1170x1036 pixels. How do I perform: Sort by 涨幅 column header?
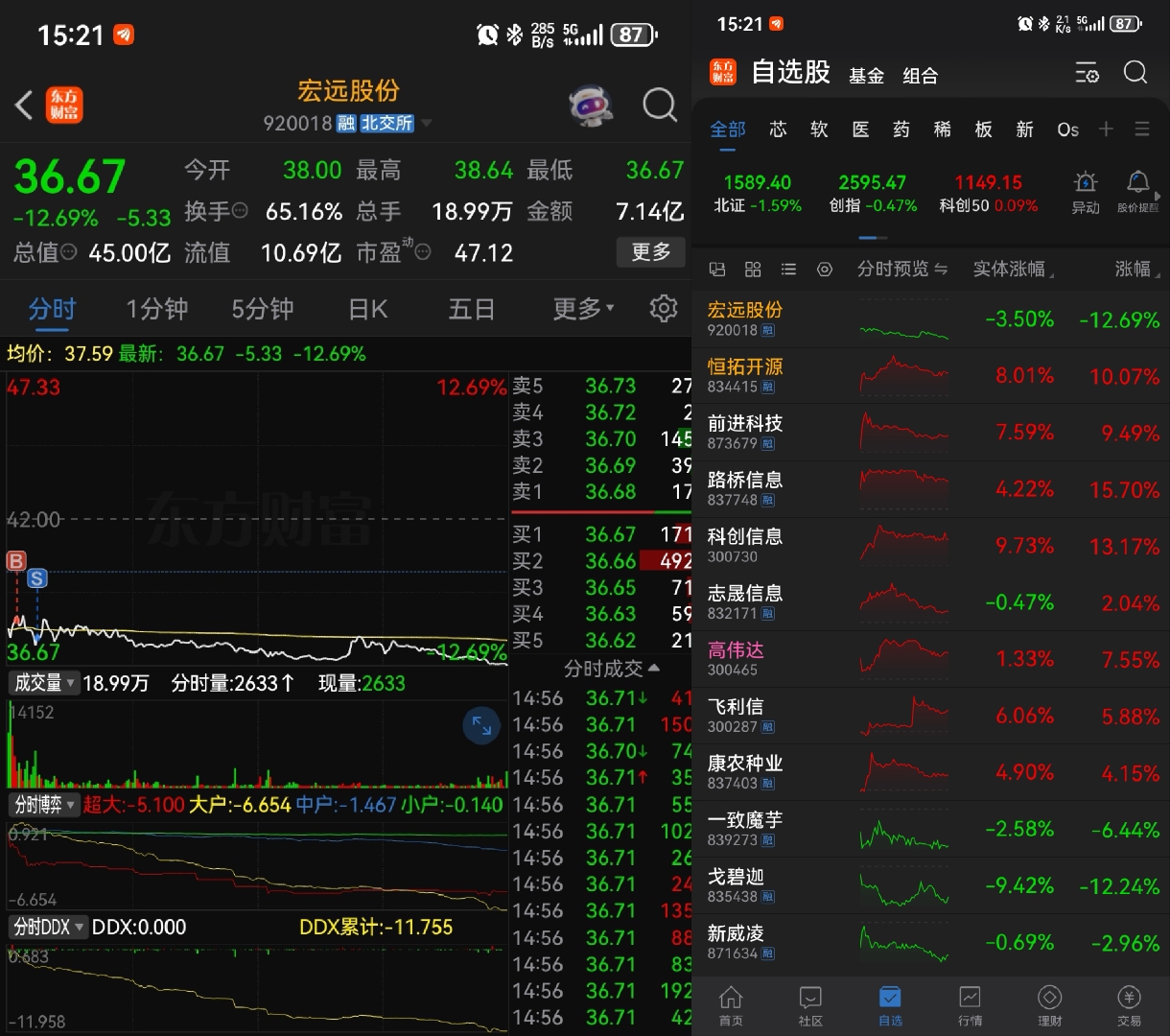(1137, 269)
